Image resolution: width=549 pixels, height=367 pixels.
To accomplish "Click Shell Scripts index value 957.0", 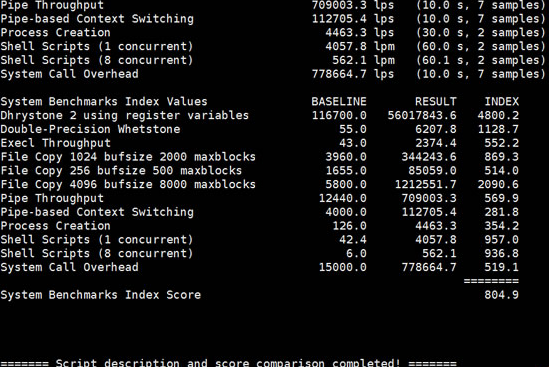I will [502, 240].
